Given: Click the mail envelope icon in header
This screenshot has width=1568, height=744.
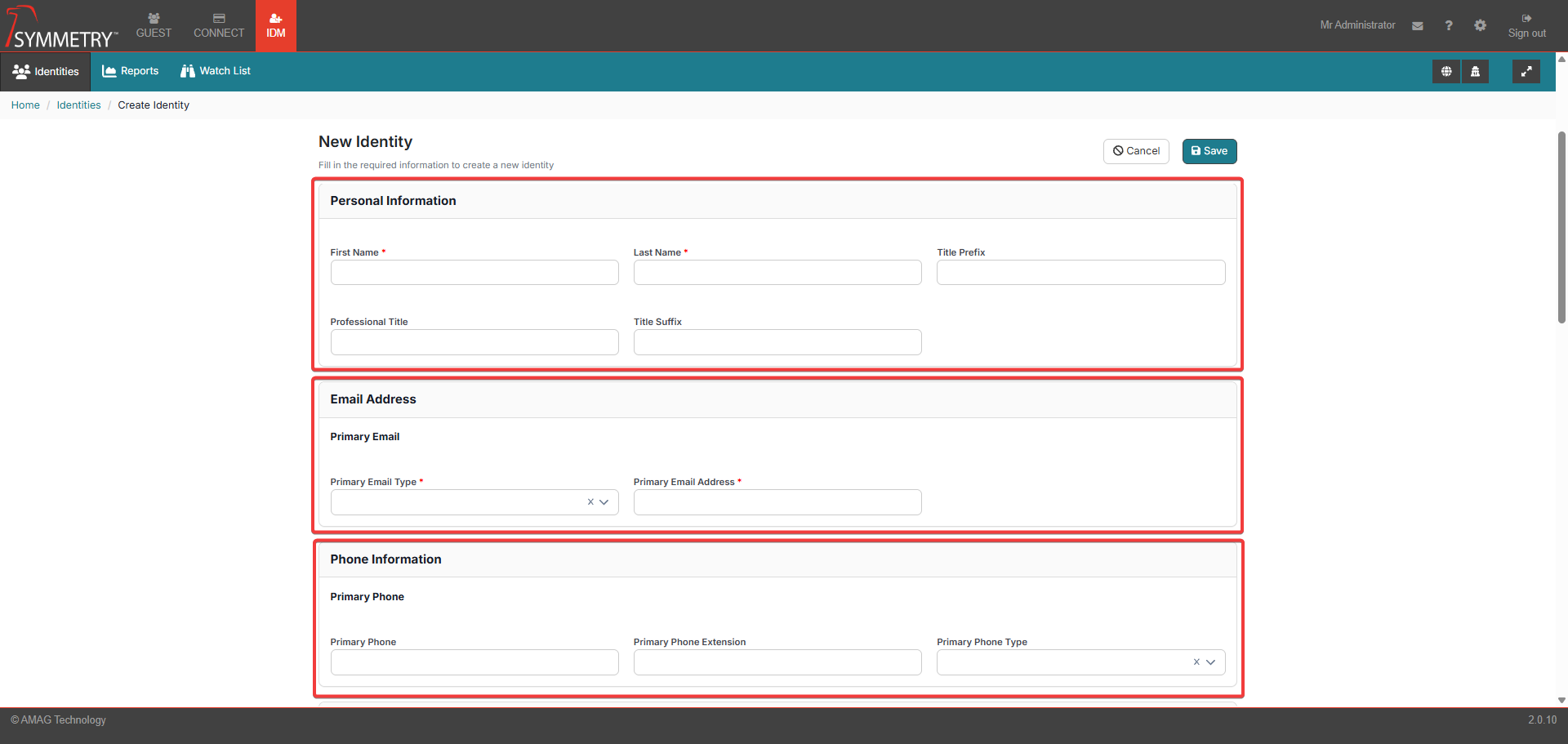Looking at the screenshot, I should click(x=1418, y=26).
